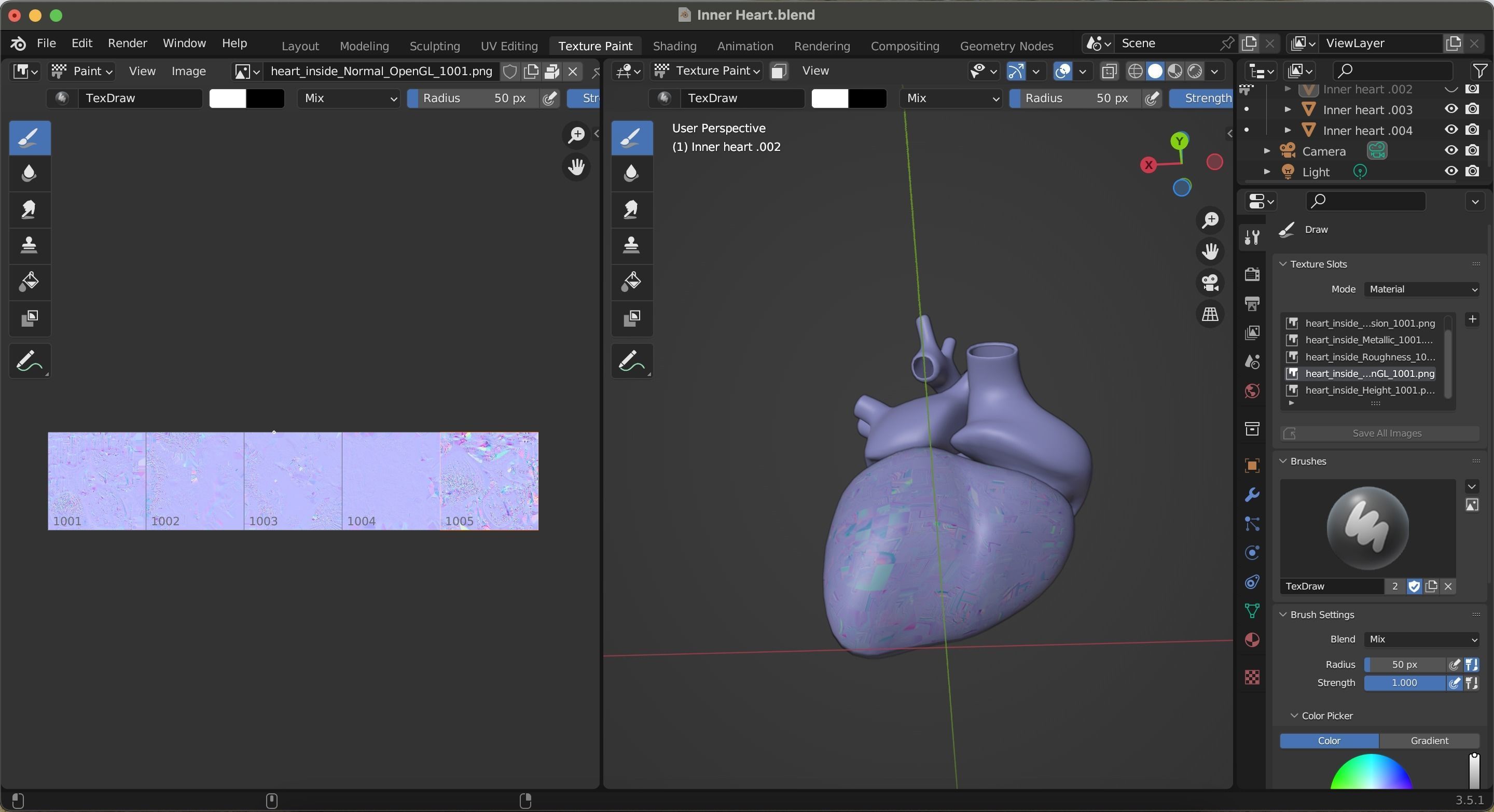The height and width of the screenshot is (812, 1494).
Task: Hide Inner heart .003 in viewport
Action: click(x=1450, y=109)
